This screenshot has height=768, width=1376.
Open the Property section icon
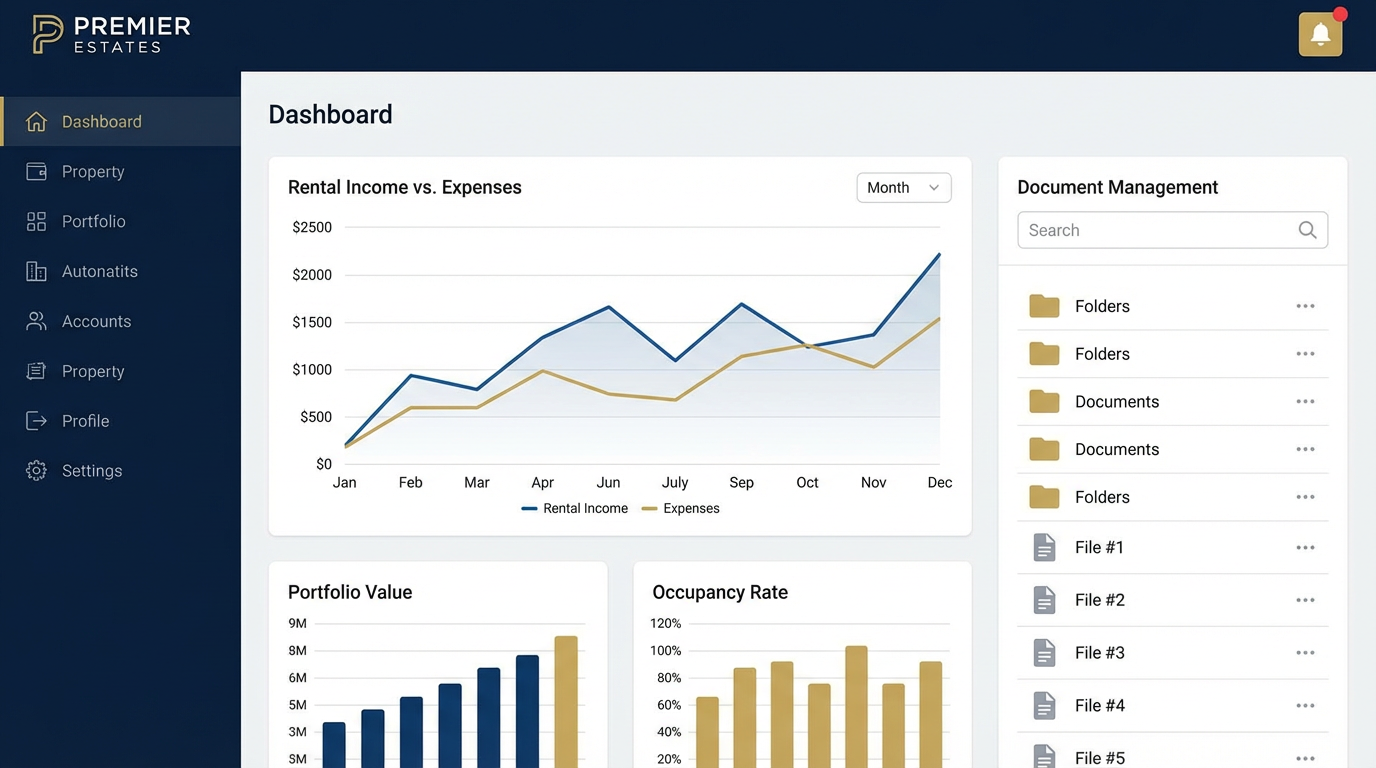tap(33, 171)
